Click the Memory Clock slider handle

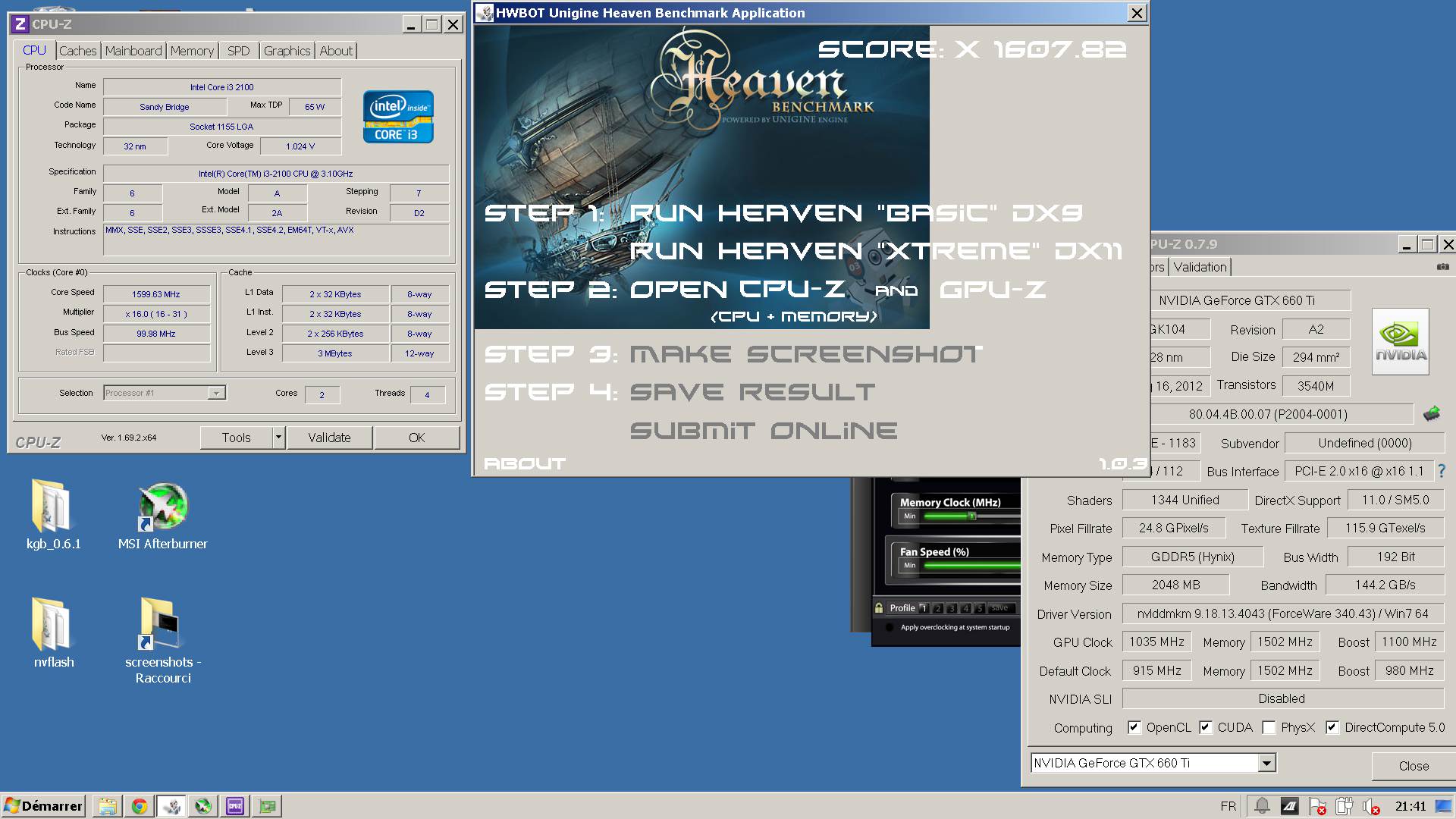click(972, 516)
